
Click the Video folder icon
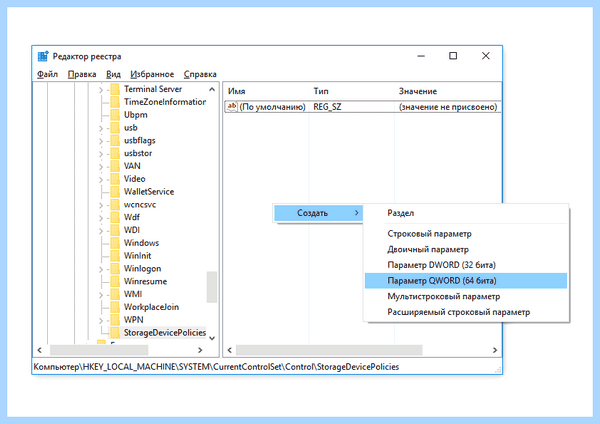(x=115, y=179)
